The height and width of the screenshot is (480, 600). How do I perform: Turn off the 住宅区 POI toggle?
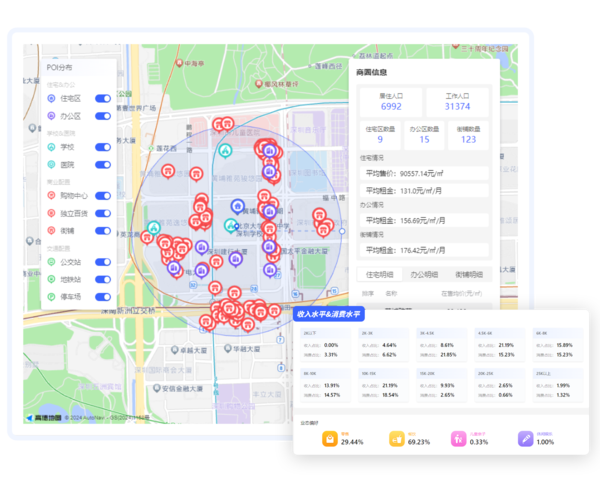(x=103, y=99)
